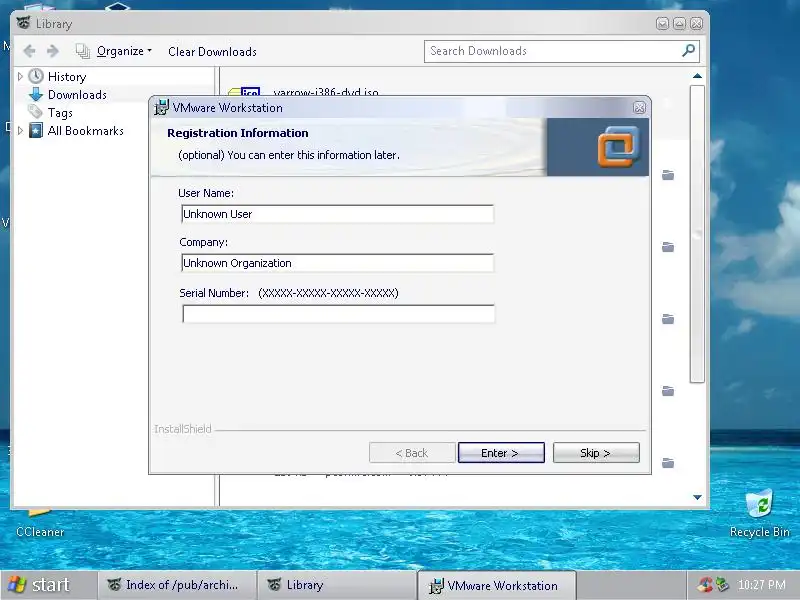Close the VMware Workstation installer dialog
This screenshot has height=600, width=800.
pos(639,108)
